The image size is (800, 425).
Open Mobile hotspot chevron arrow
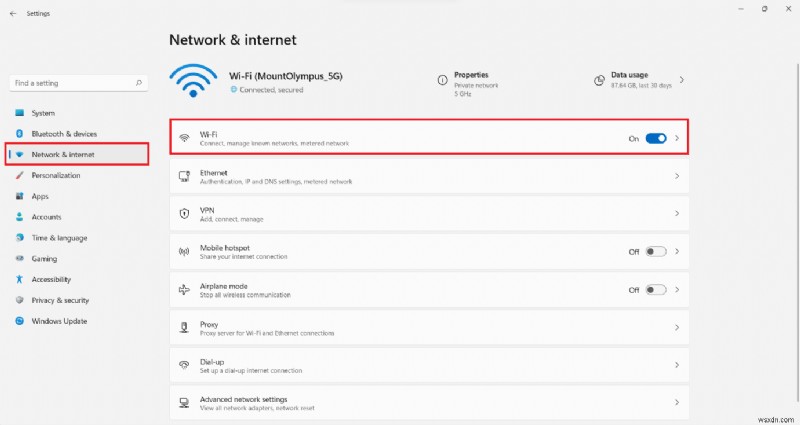coord(677,252)
